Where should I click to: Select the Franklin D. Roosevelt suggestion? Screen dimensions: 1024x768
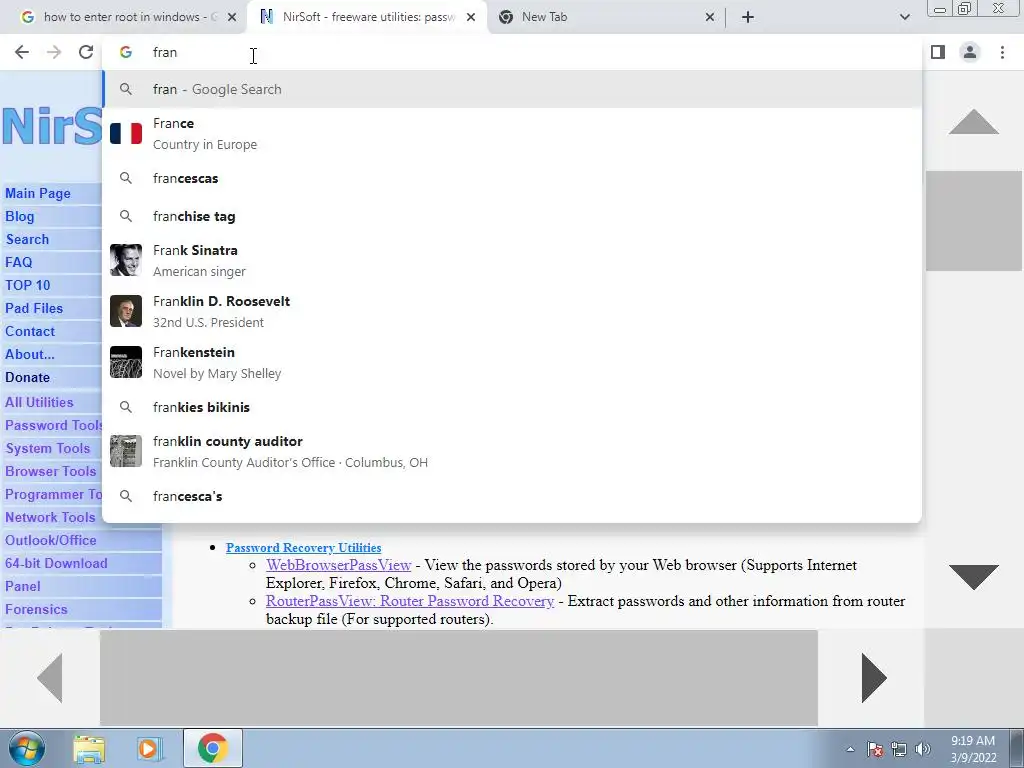click(x=512, y=312)
